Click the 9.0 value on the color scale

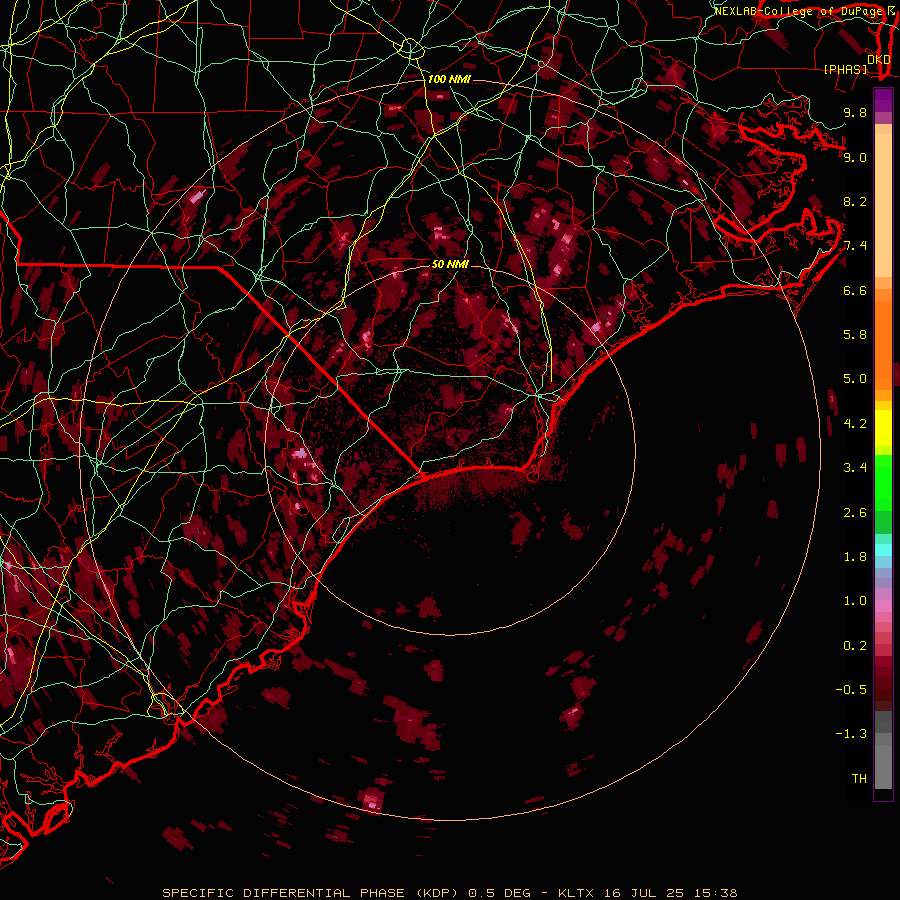tap(855, 157)
